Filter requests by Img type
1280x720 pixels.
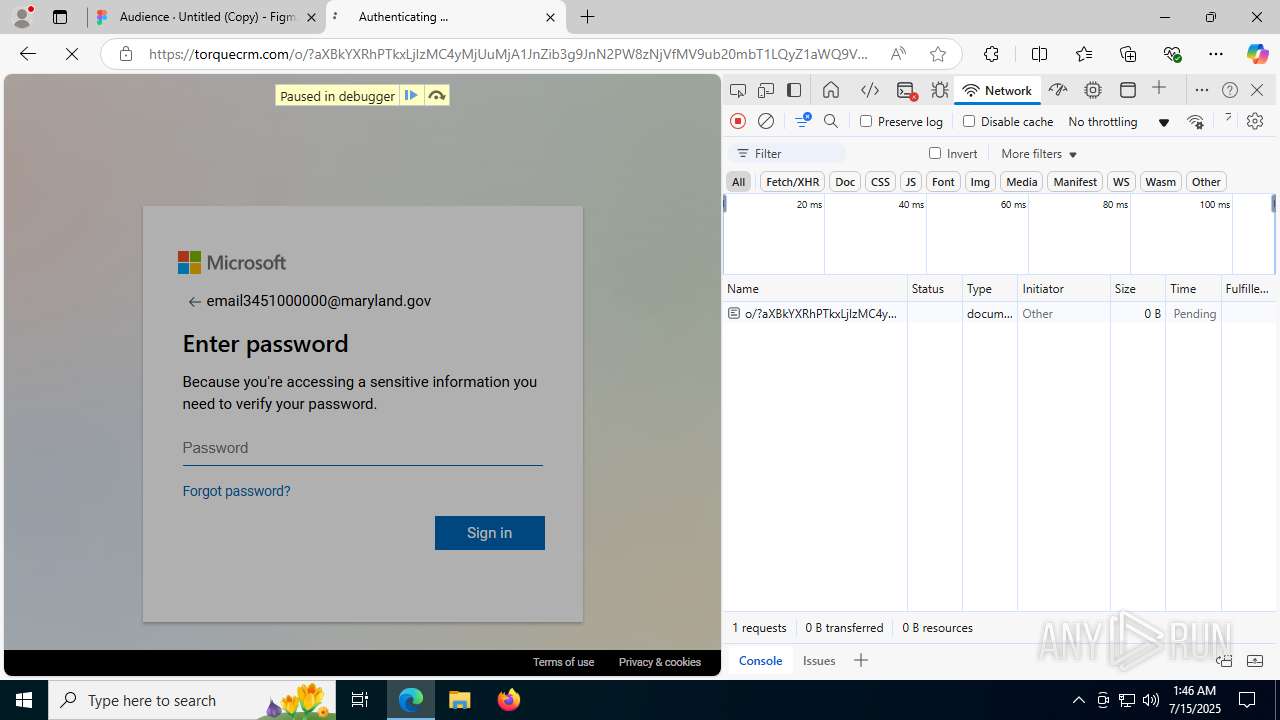tap(980, 182)
